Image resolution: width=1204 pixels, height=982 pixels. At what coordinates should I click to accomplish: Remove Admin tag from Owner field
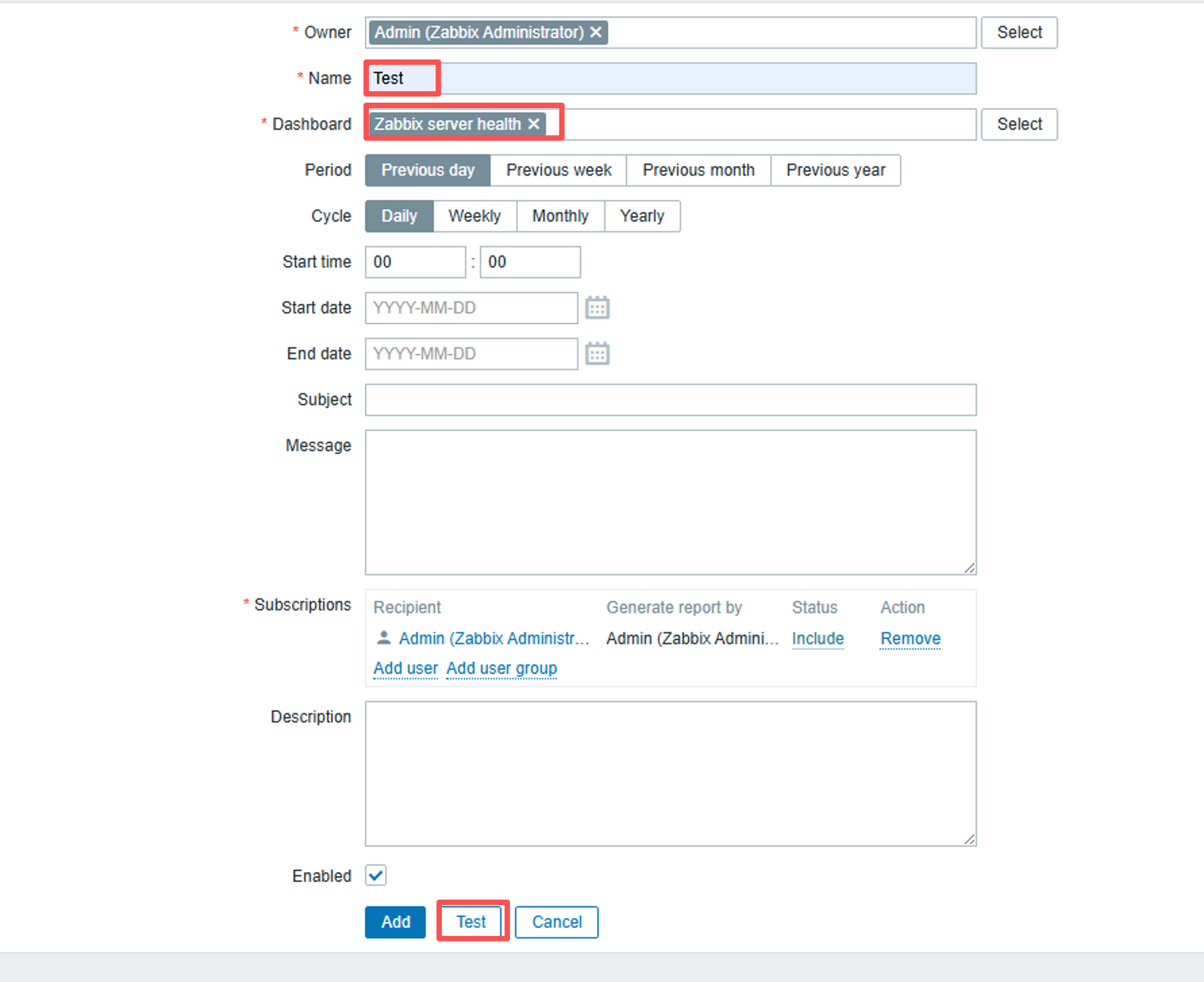(x=596, y=32)
